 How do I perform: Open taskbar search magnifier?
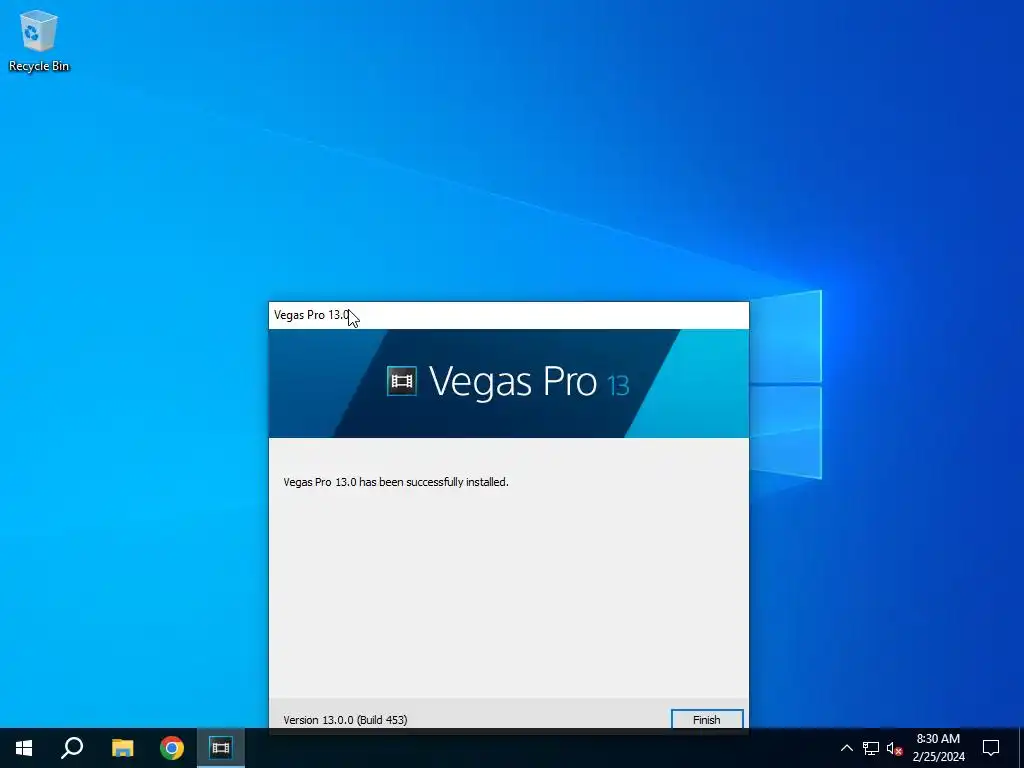click(72, 748)
